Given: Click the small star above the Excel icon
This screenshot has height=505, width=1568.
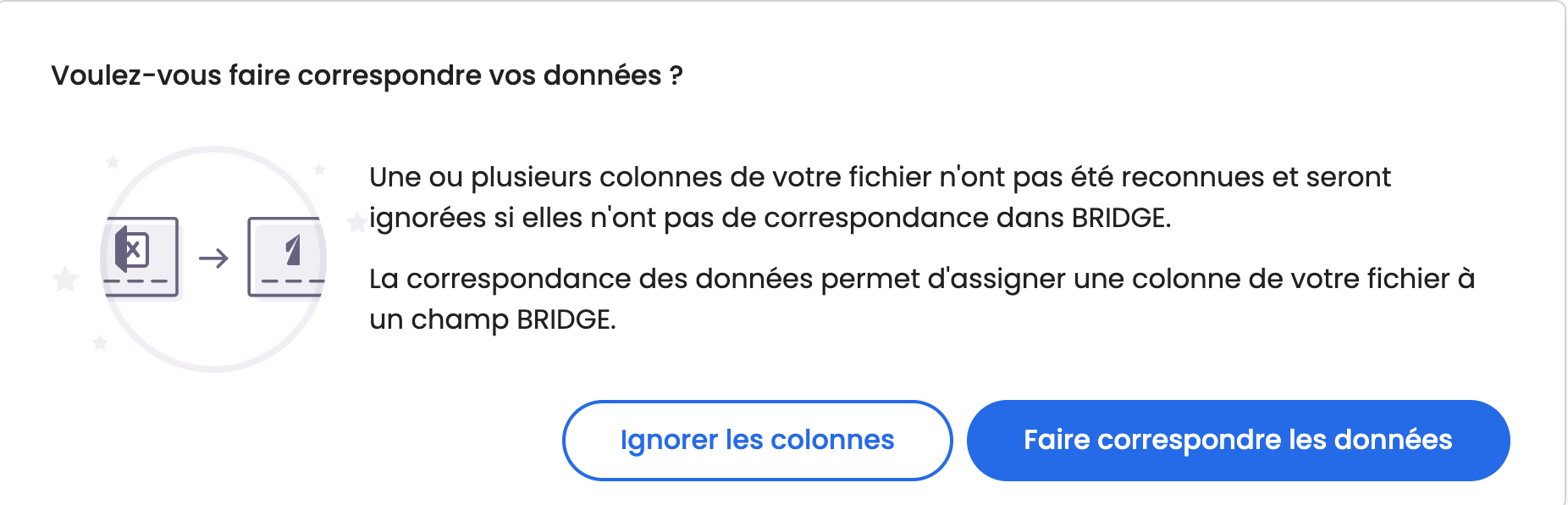Looking at the screenshot, I should [x=113, y=161].
